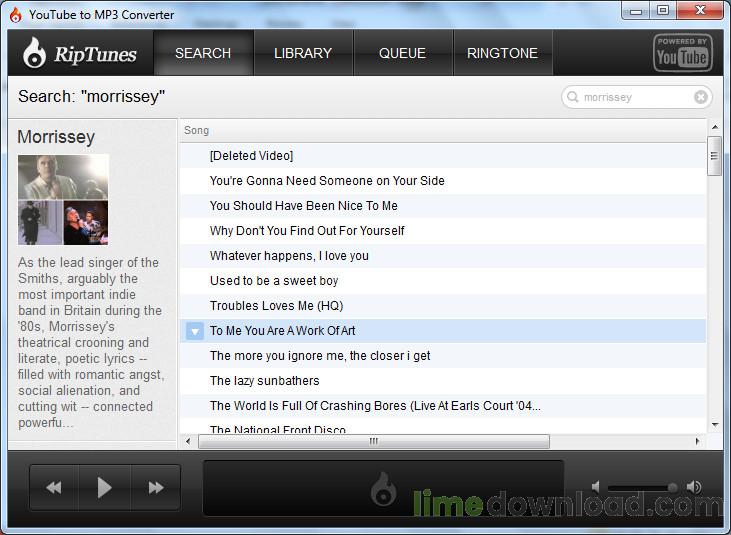The image size is (731, 535).
Task: Skip to next track
Action: [156, 487]
